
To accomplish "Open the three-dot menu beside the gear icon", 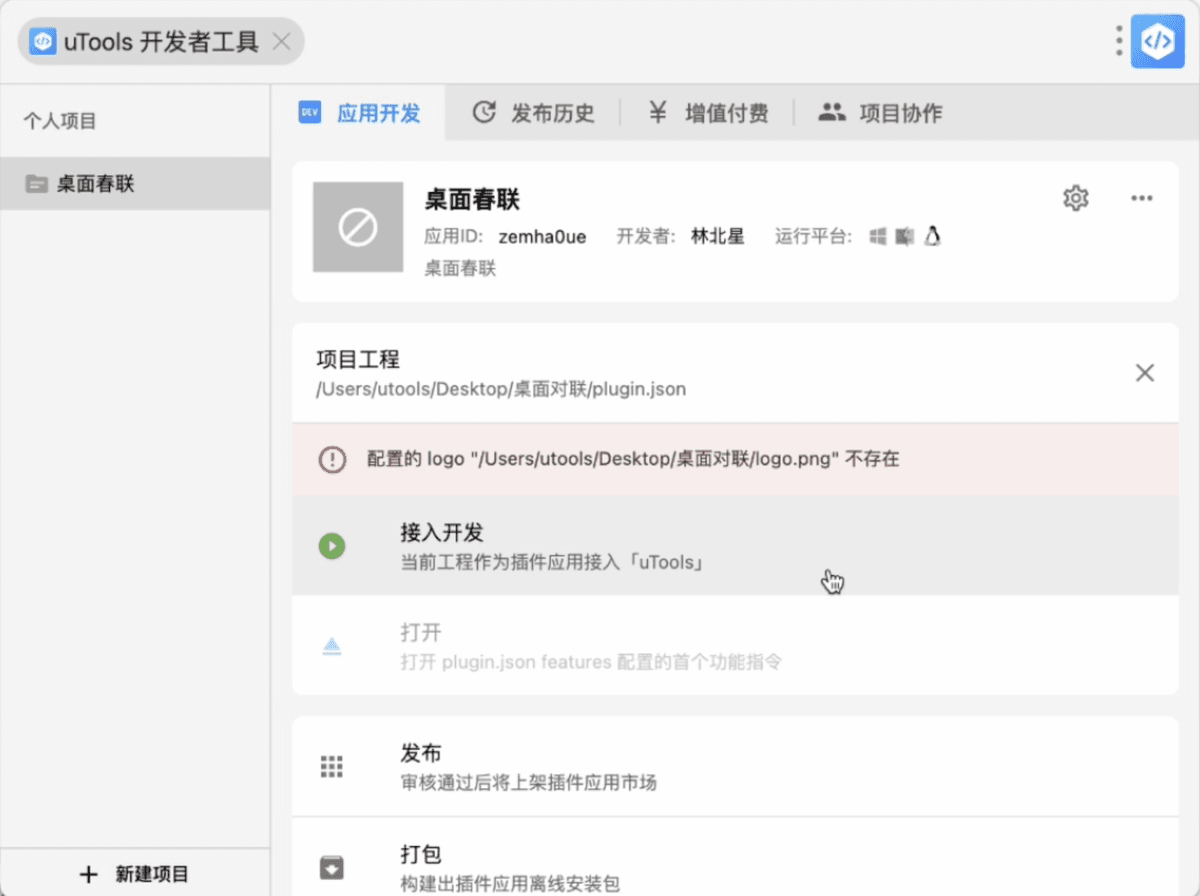I will coord(1141,198).
